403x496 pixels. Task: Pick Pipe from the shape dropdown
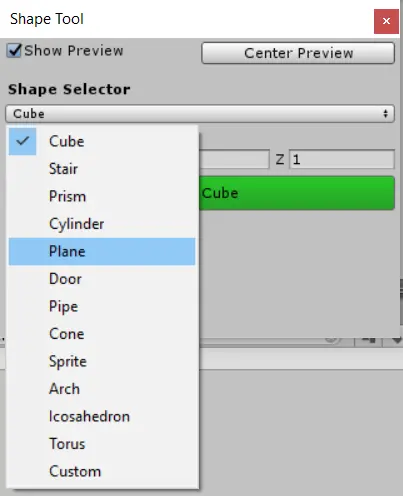pyautogui.click(x=102, y=306)
